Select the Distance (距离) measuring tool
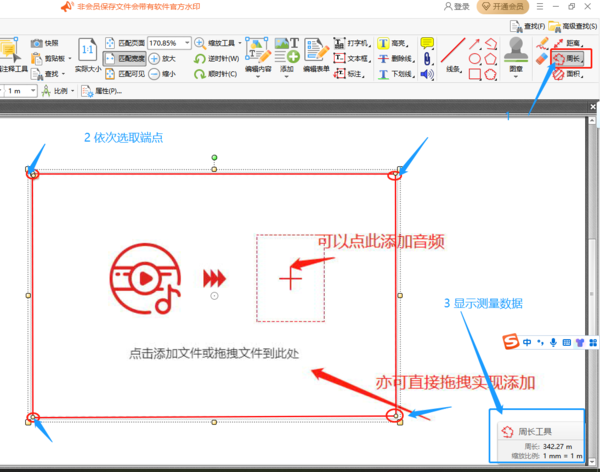This screenshot has height=472, width=600. 568,43
